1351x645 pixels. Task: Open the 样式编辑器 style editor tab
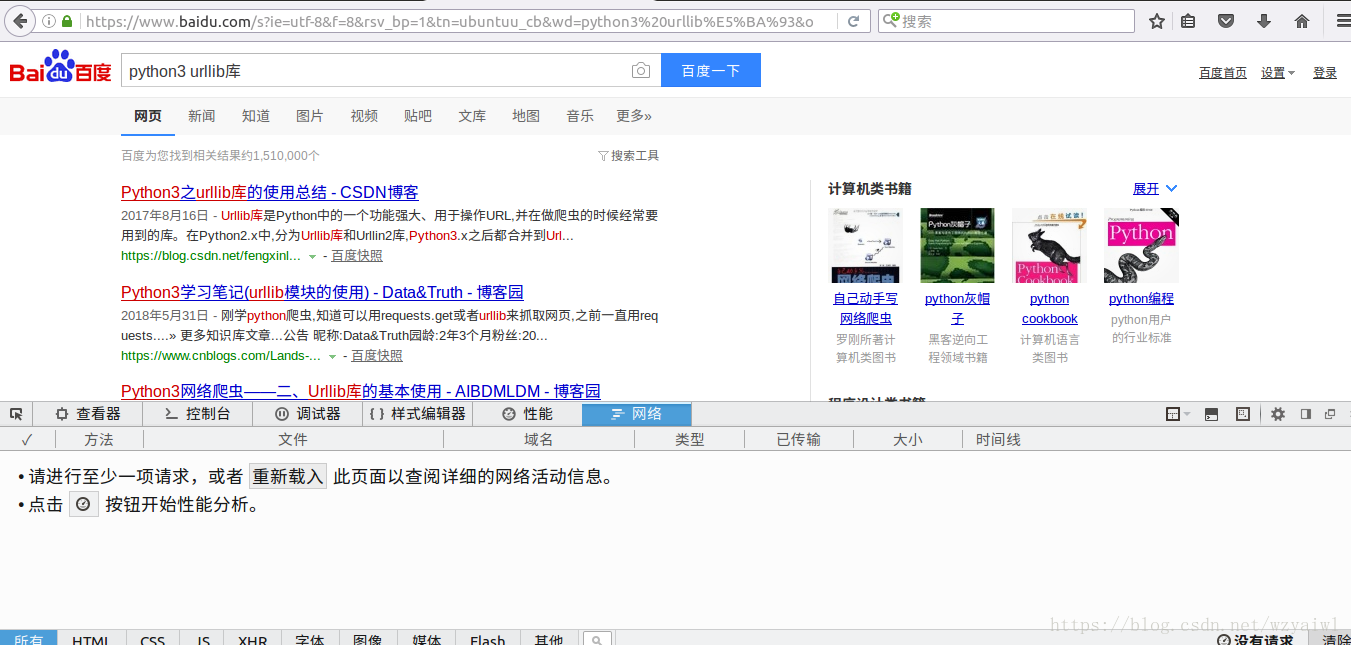pos(417,414)
